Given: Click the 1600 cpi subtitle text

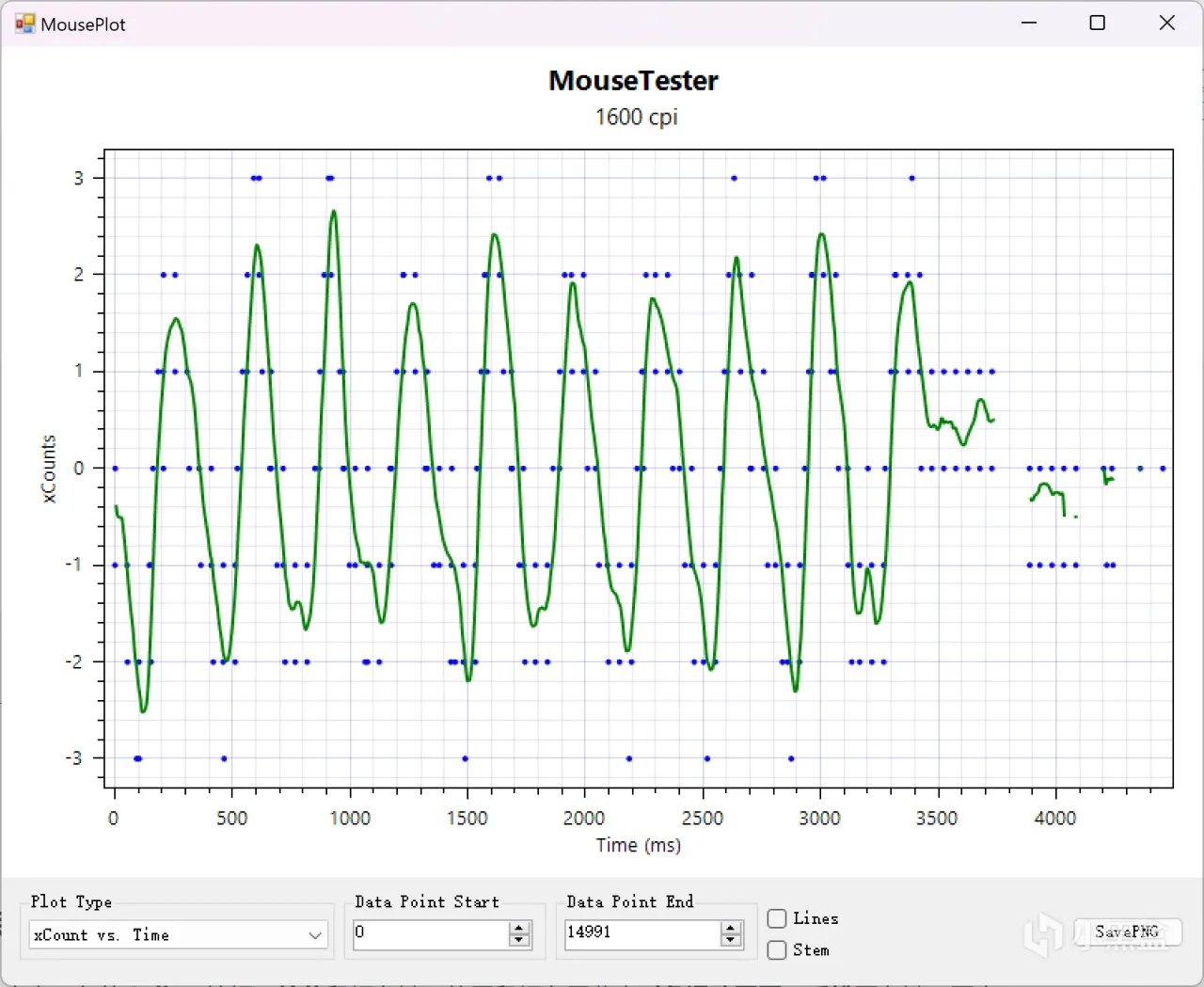Looking at the screenshot, I should (x=637, y=118).
